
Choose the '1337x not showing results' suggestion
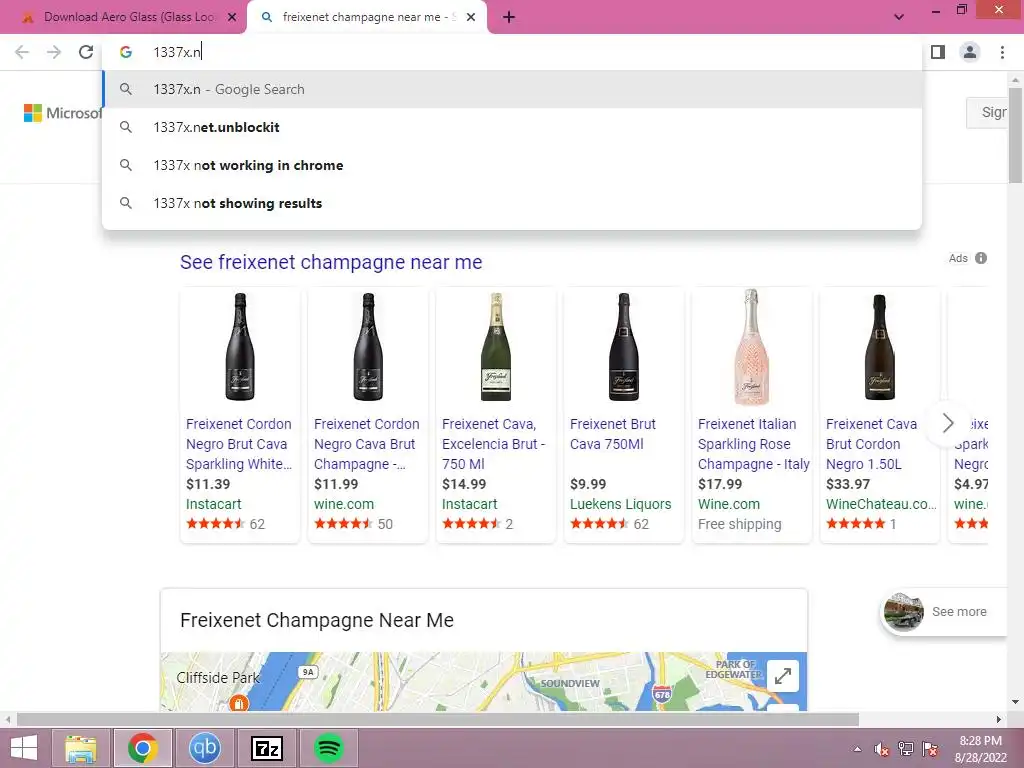click(513, 203)
